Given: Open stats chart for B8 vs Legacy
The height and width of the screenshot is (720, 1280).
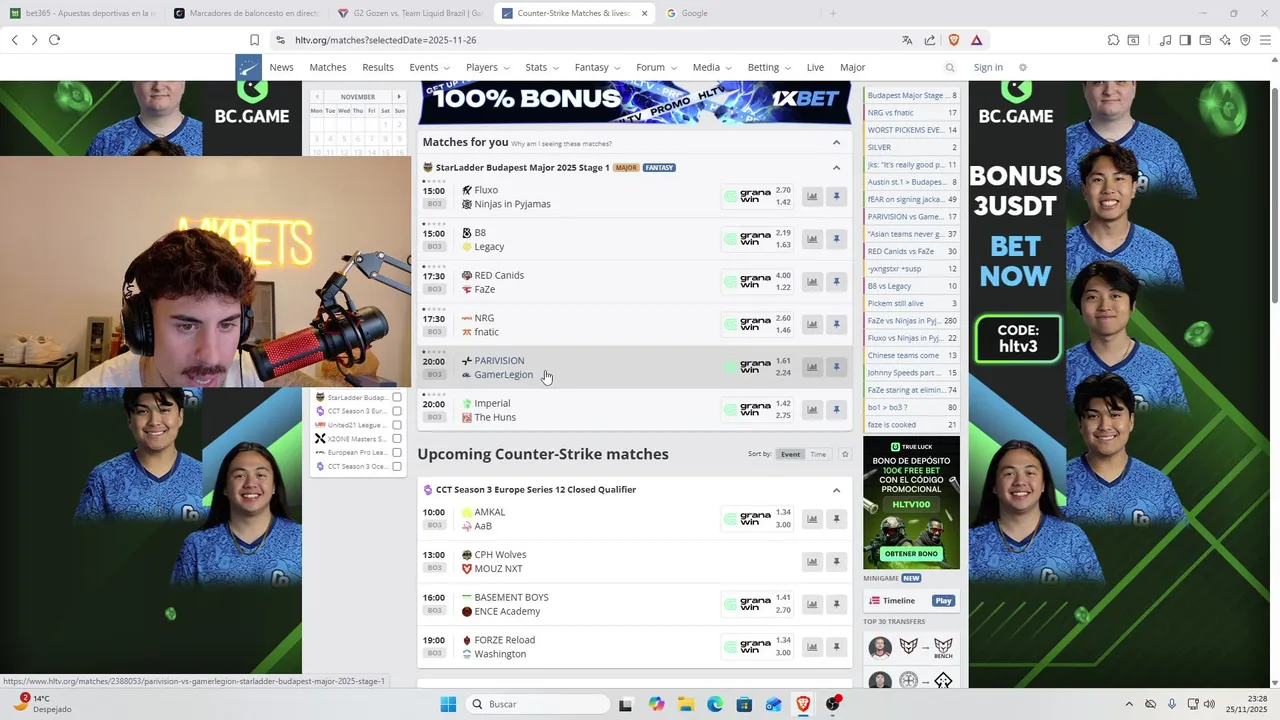Looking at the screenshot, I should 812,239.
